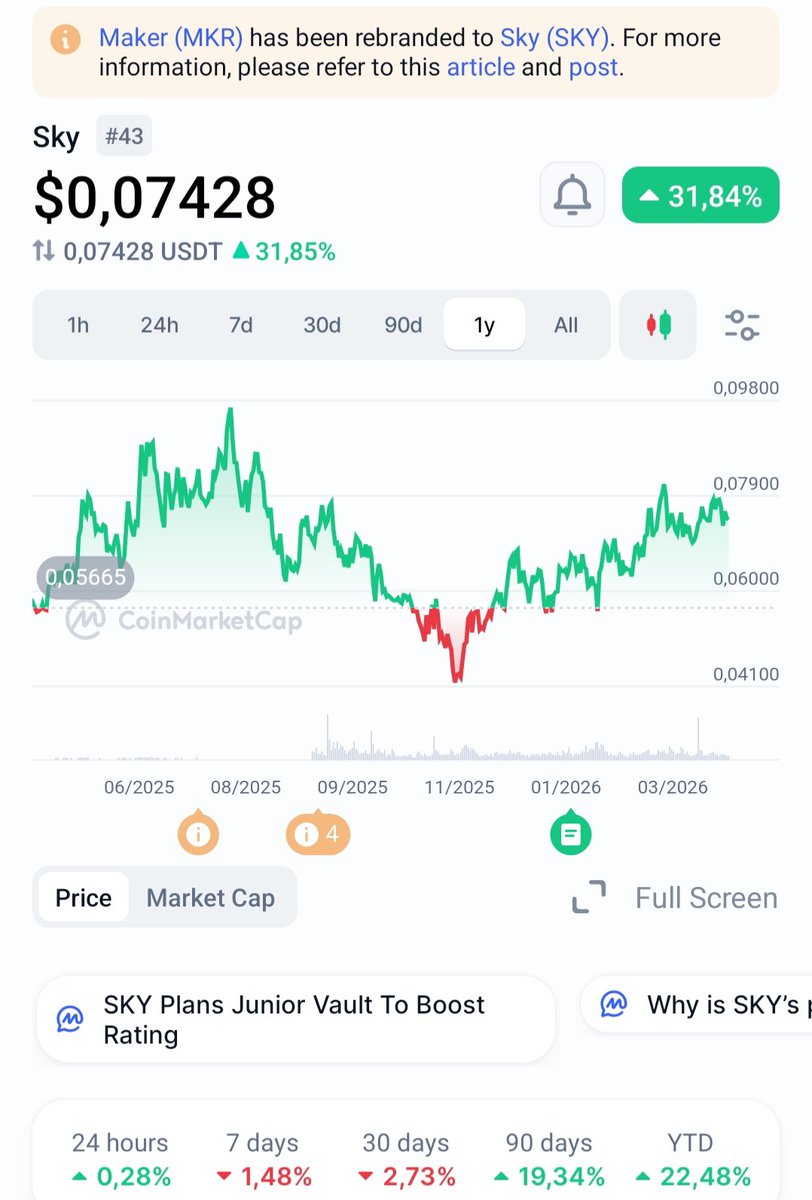812x1200 pixels.
Task: Choose the 30d chart range
Action: click(x=322, y=325)
